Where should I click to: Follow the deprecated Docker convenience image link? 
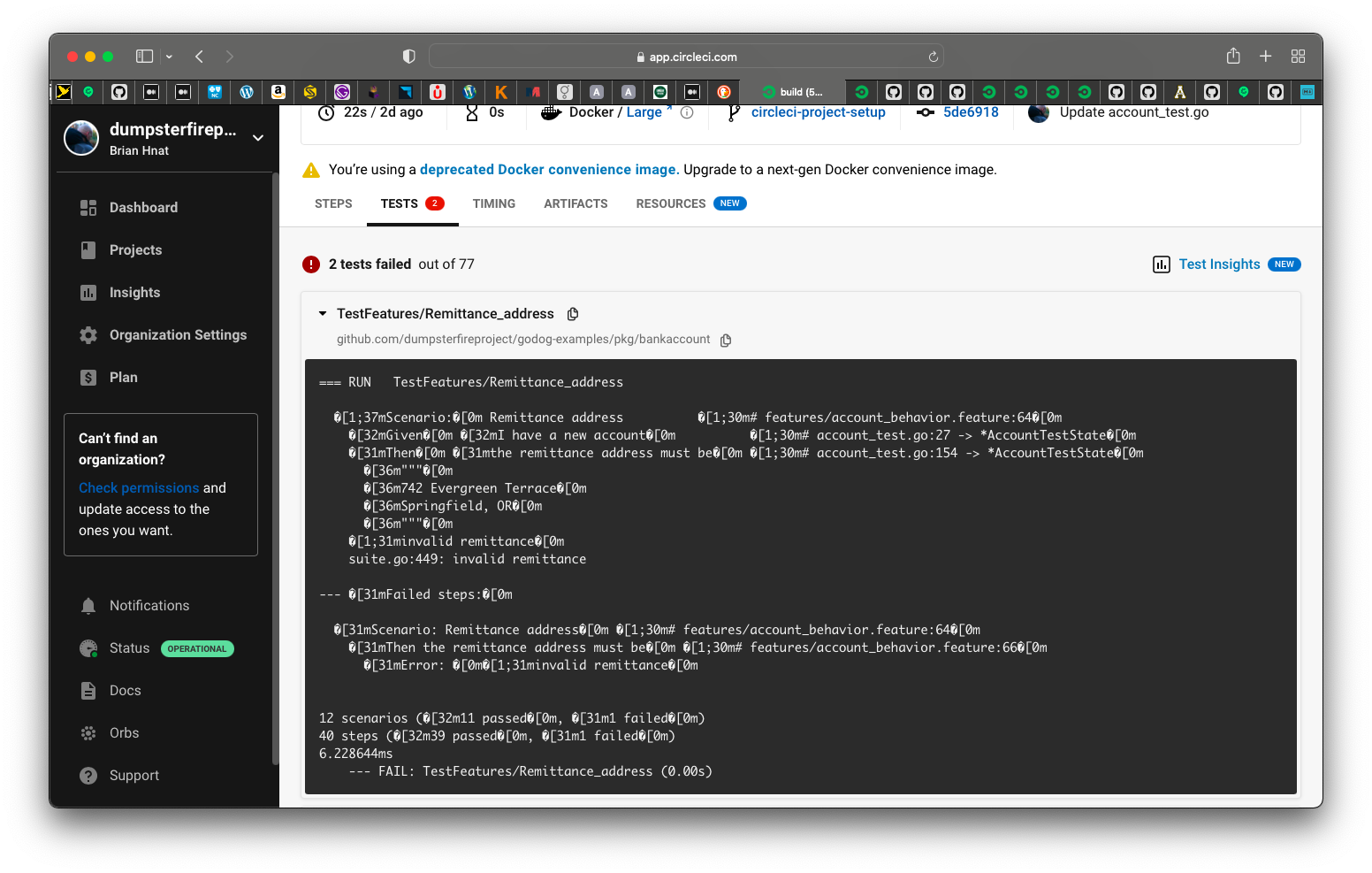coord(549,170)
